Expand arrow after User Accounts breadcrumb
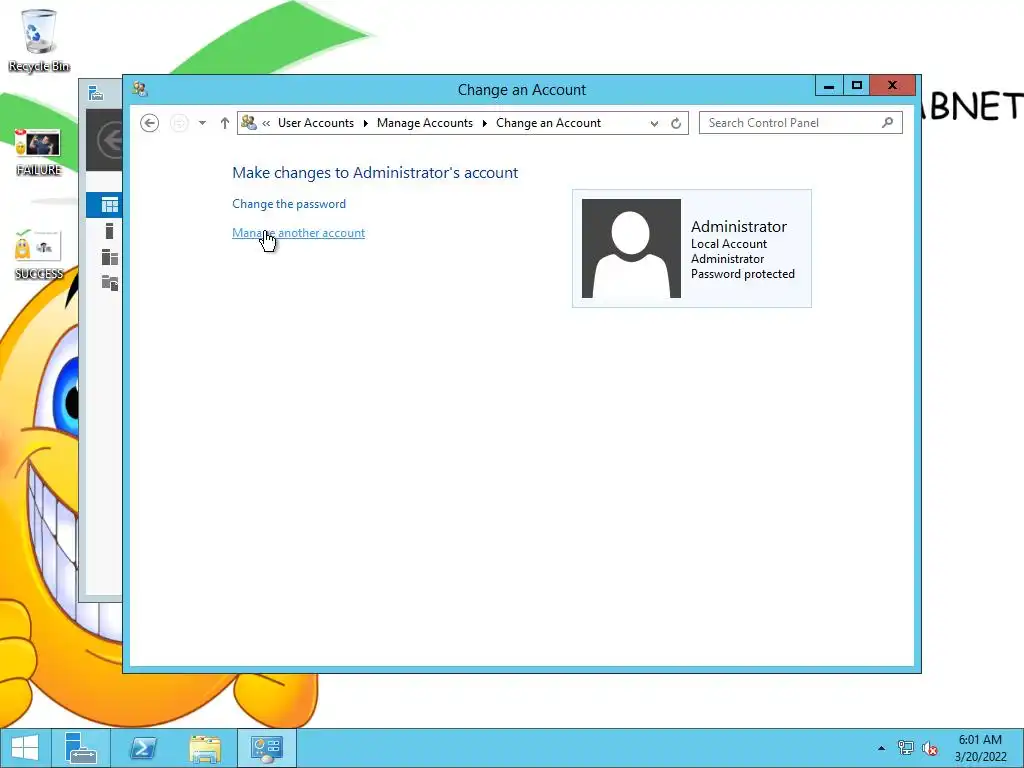 [x=366, y=123]
